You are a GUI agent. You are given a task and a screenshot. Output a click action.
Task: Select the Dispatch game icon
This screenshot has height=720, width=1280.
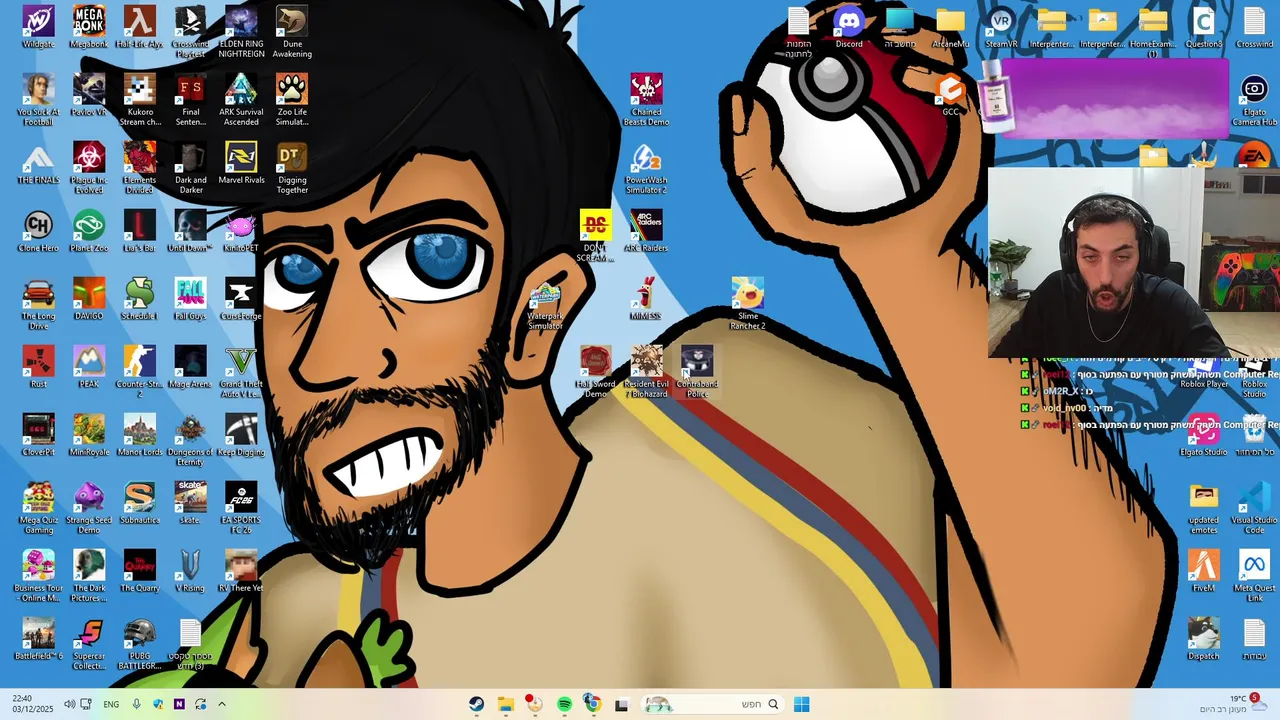pyautogui.click(x=1203, y=639)
